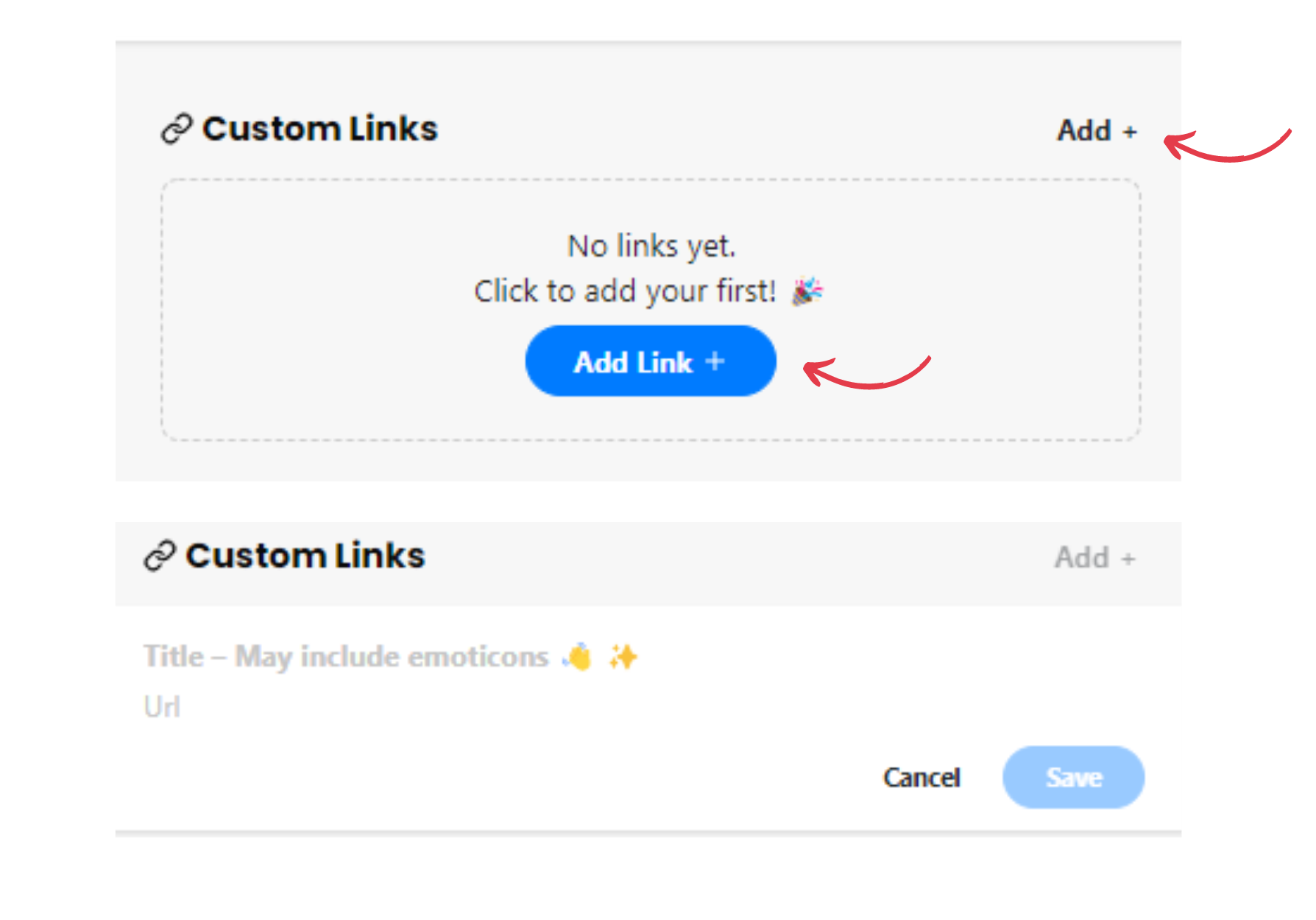
Task: Click the plus sign next to greyed Add
Action: pos(1128,559)
